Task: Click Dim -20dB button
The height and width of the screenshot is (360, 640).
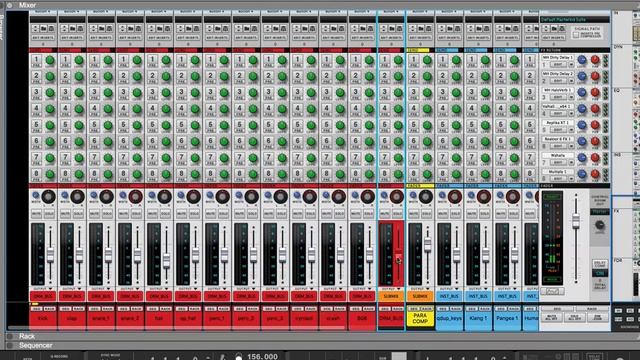Action: pyautogui.click(x=597, y=317)
